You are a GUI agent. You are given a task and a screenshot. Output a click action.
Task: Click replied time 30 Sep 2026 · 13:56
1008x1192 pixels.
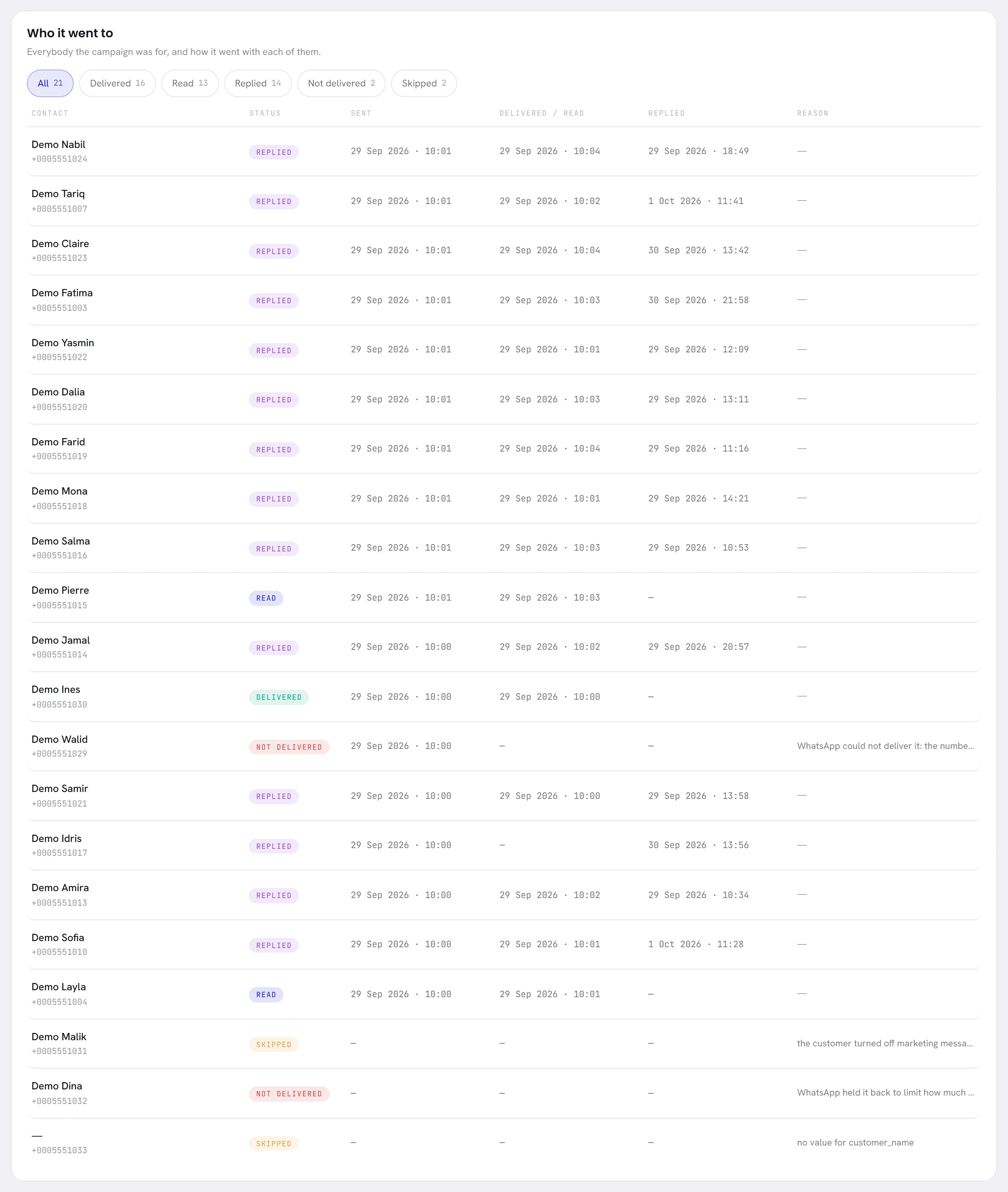pyautogui.click(x=698, y=845)
